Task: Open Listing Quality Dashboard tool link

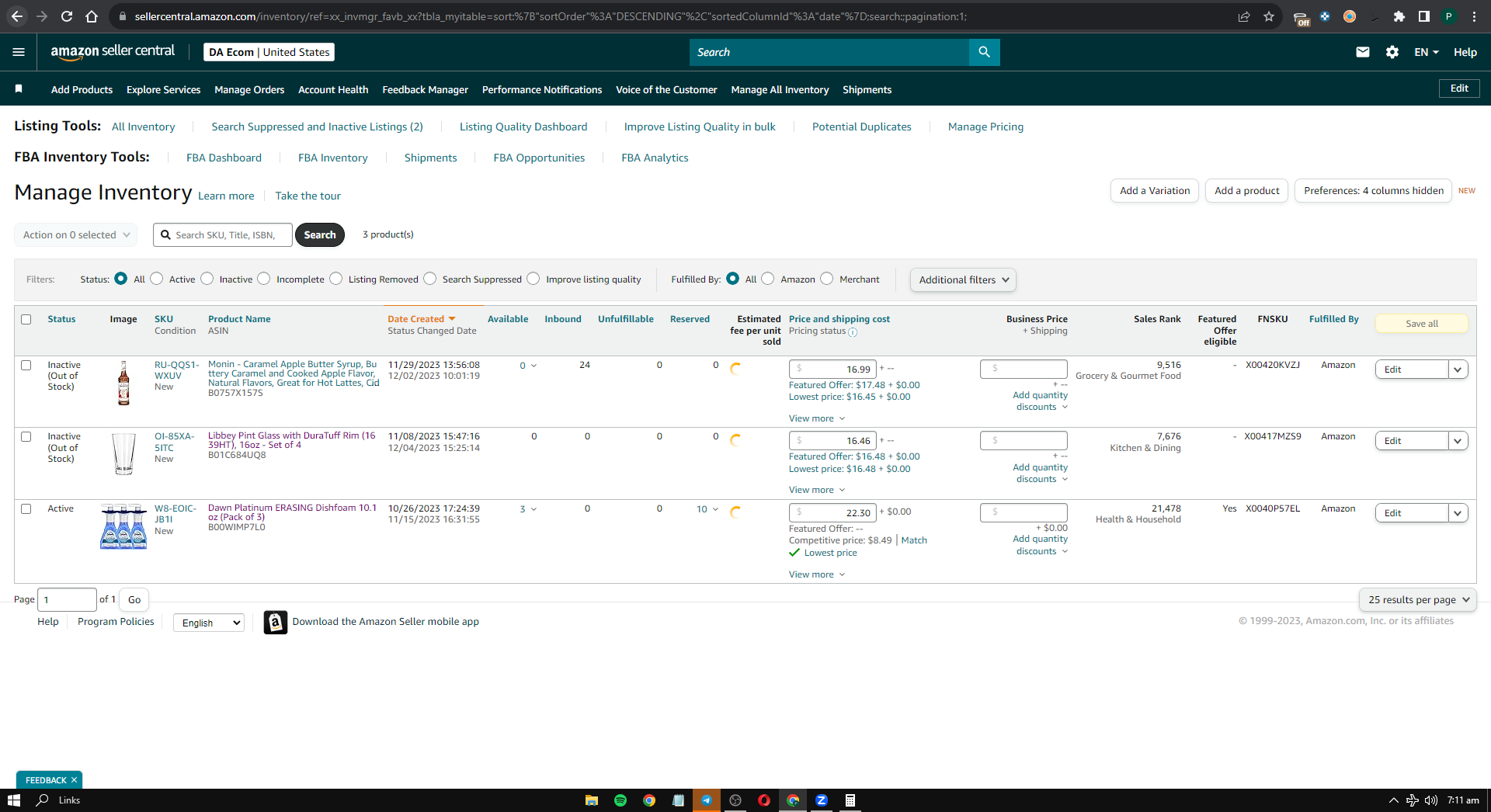Action: [x=523, y=127]
